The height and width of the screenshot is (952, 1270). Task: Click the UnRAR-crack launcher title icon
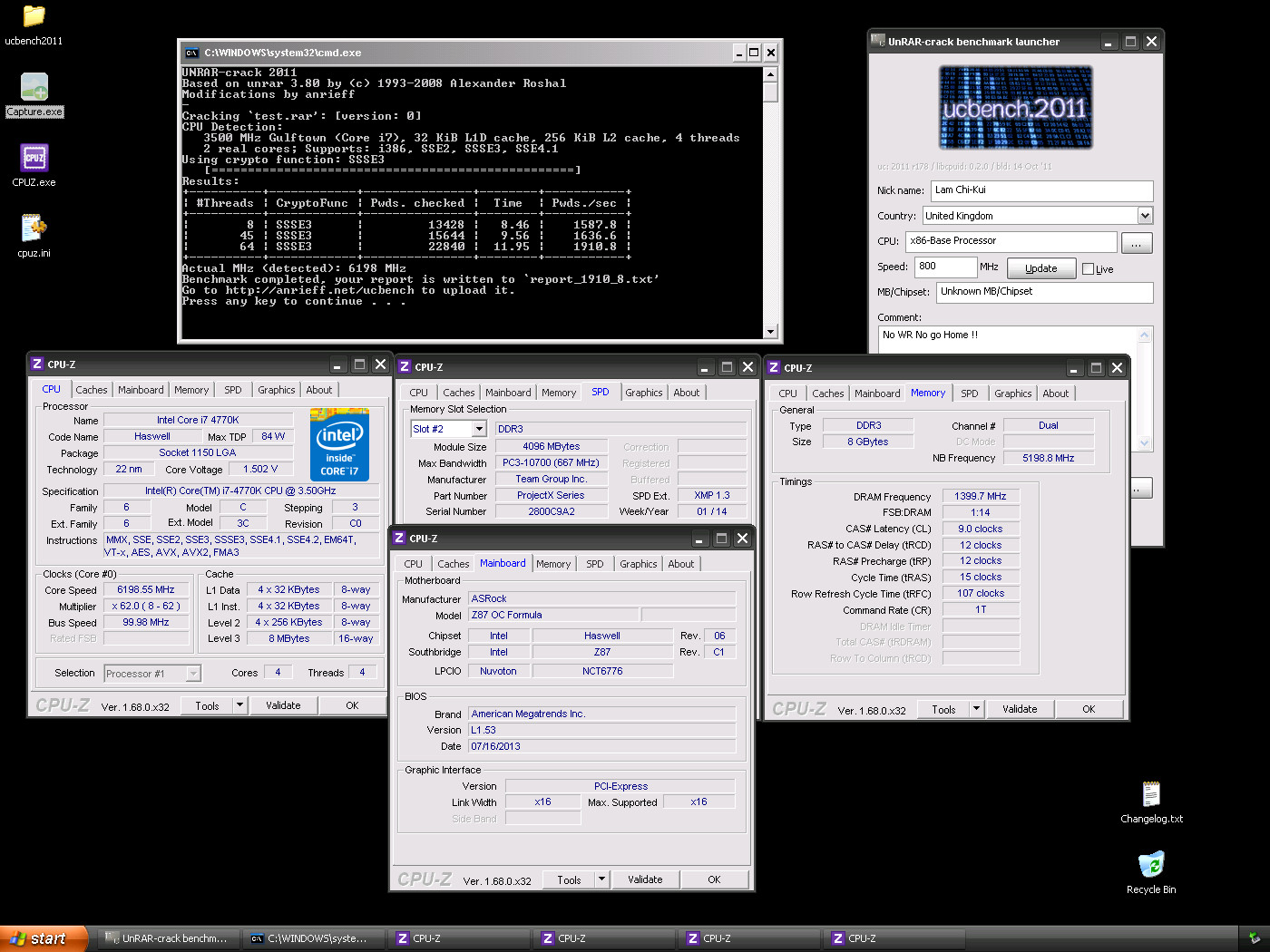point(877,41)
